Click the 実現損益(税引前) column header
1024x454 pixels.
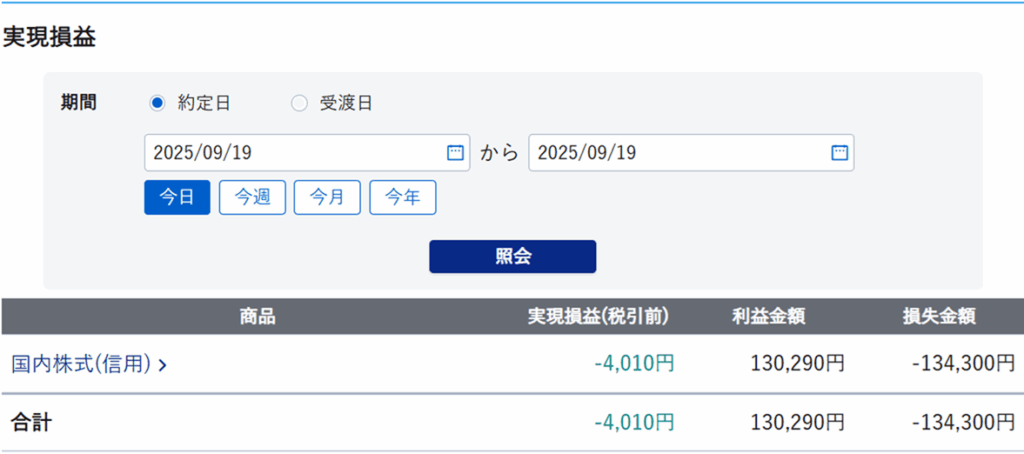[x=598, y=317]
